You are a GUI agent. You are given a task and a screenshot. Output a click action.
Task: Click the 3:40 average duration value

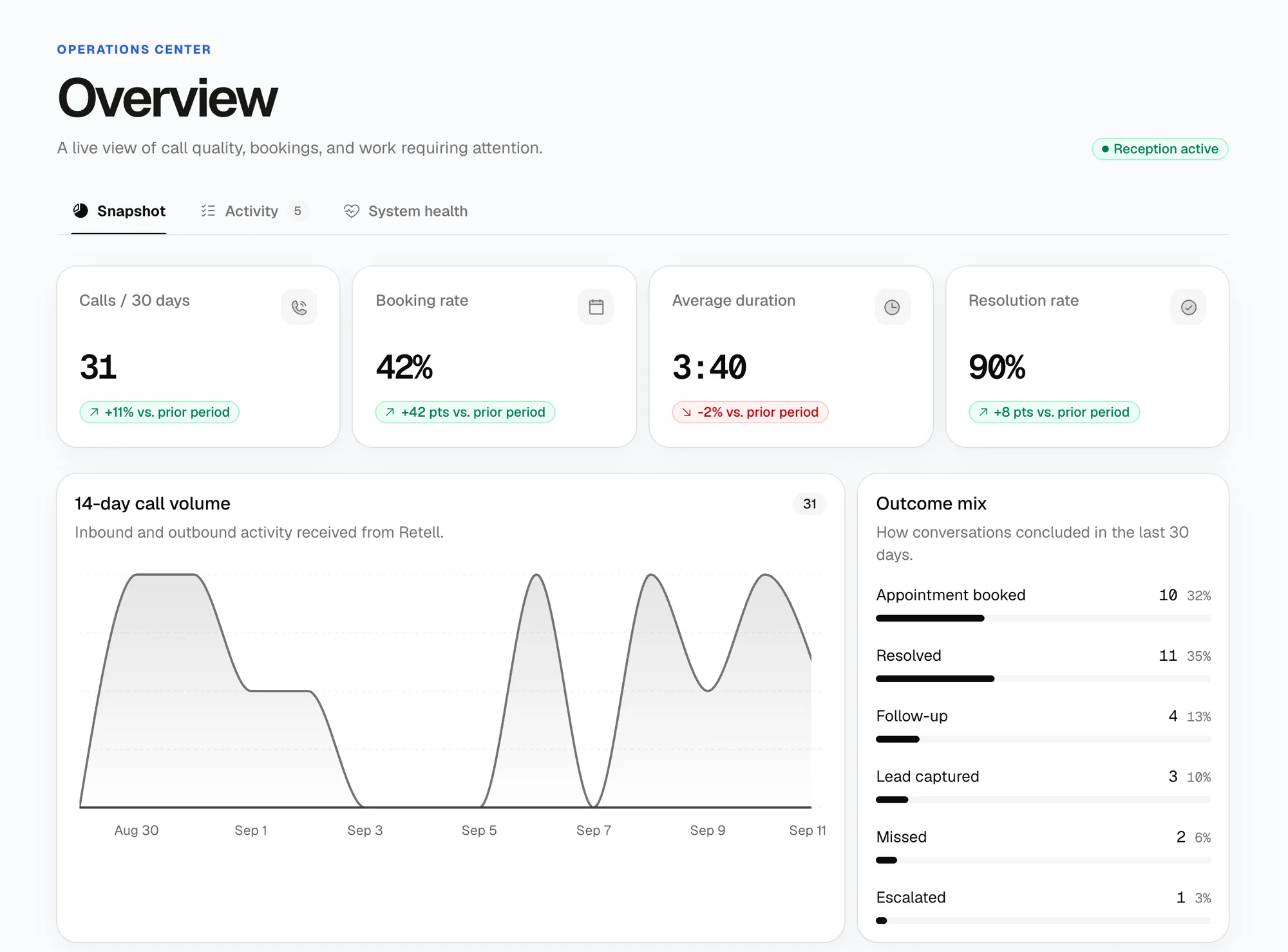click(x=709, y=367)
